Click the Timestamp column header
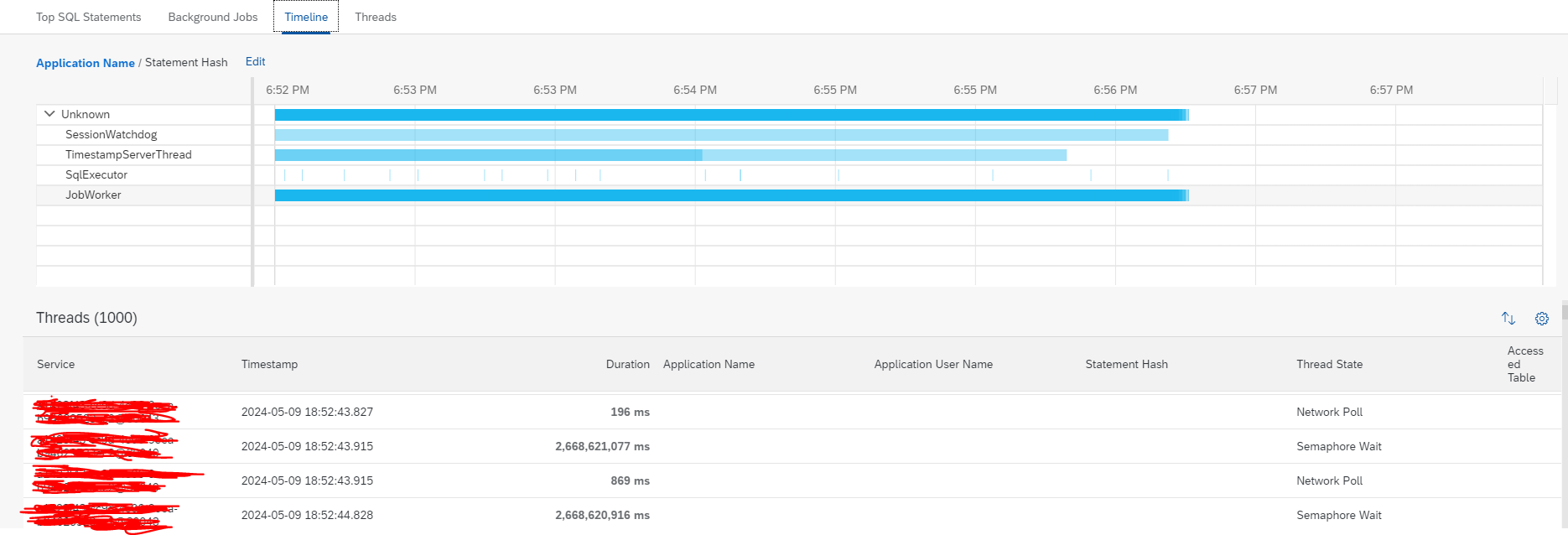The width and height of the screenshot is (1568, 535). (269, 364)
